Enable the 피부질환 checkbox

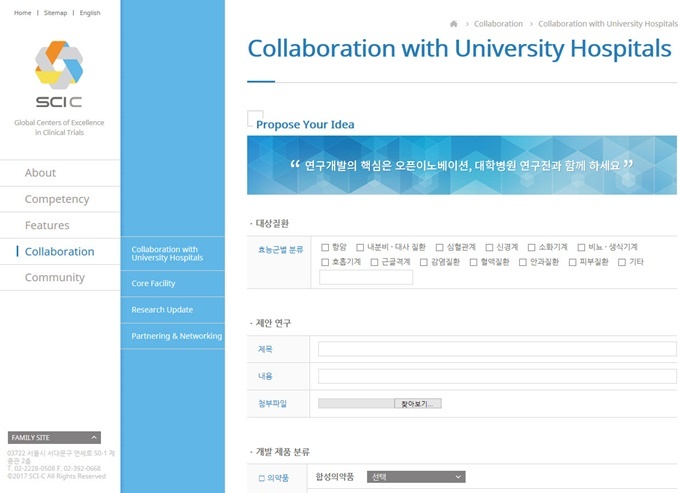(572, 262)
